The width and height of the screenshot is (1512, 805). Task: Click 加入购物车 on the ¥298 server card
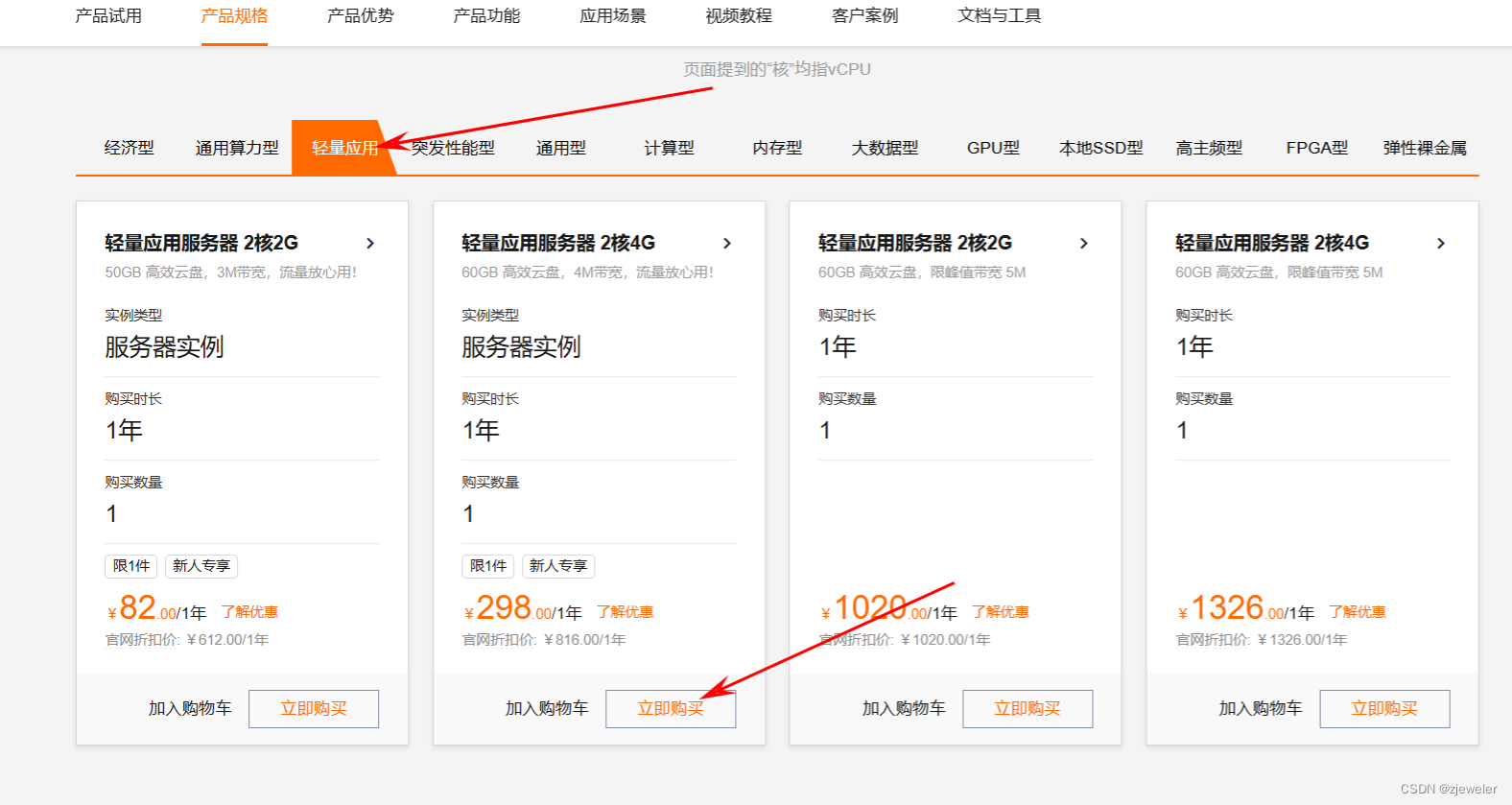(x=547, y=709)
